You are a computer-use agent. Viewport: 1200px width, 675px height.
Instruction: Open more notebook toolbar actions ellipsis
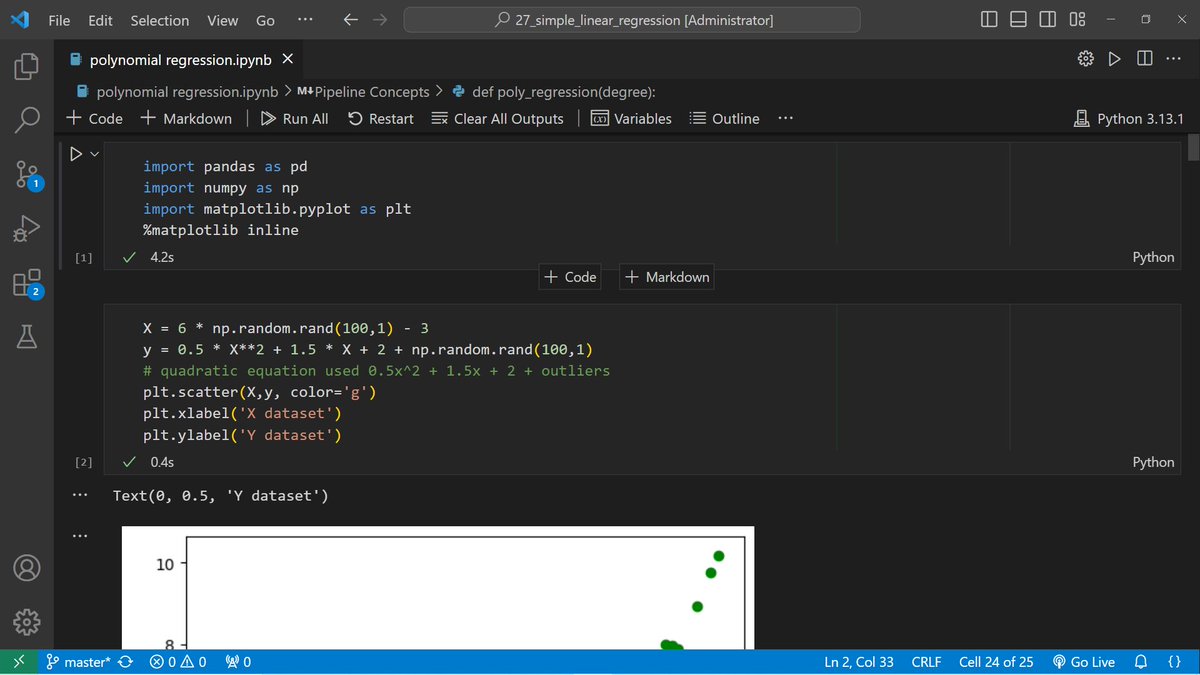[x=786, y=118]
